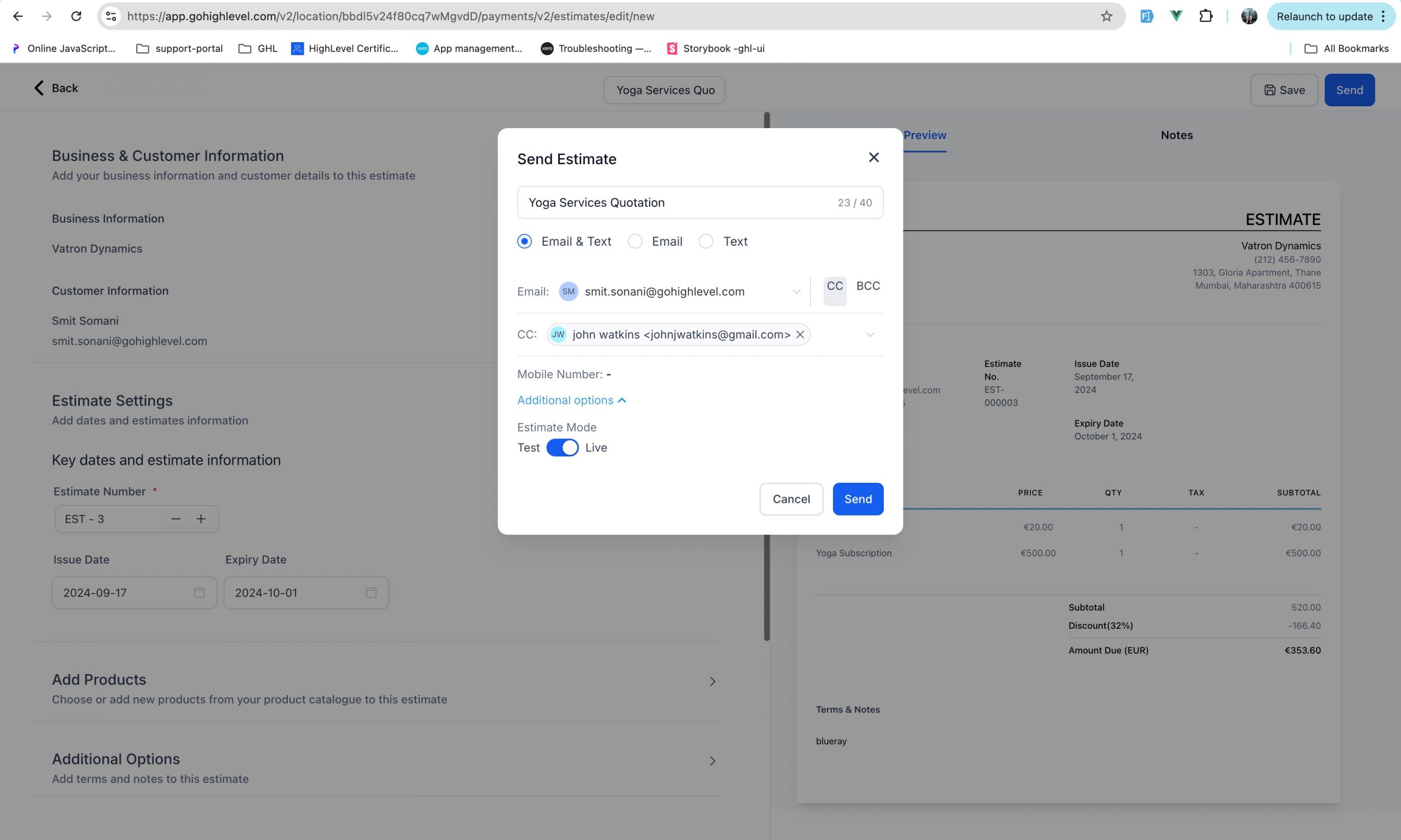Click Send to deliver the estimate

858,499
